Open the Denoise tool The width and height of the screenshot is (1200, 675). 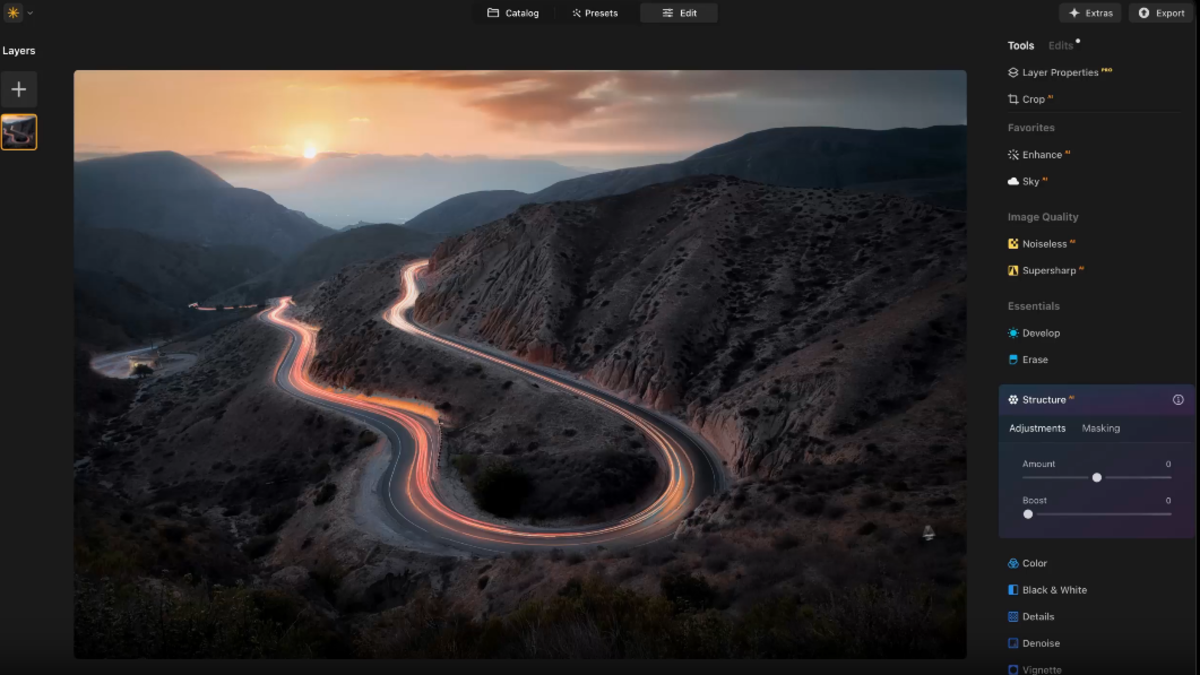(1040, 643)
